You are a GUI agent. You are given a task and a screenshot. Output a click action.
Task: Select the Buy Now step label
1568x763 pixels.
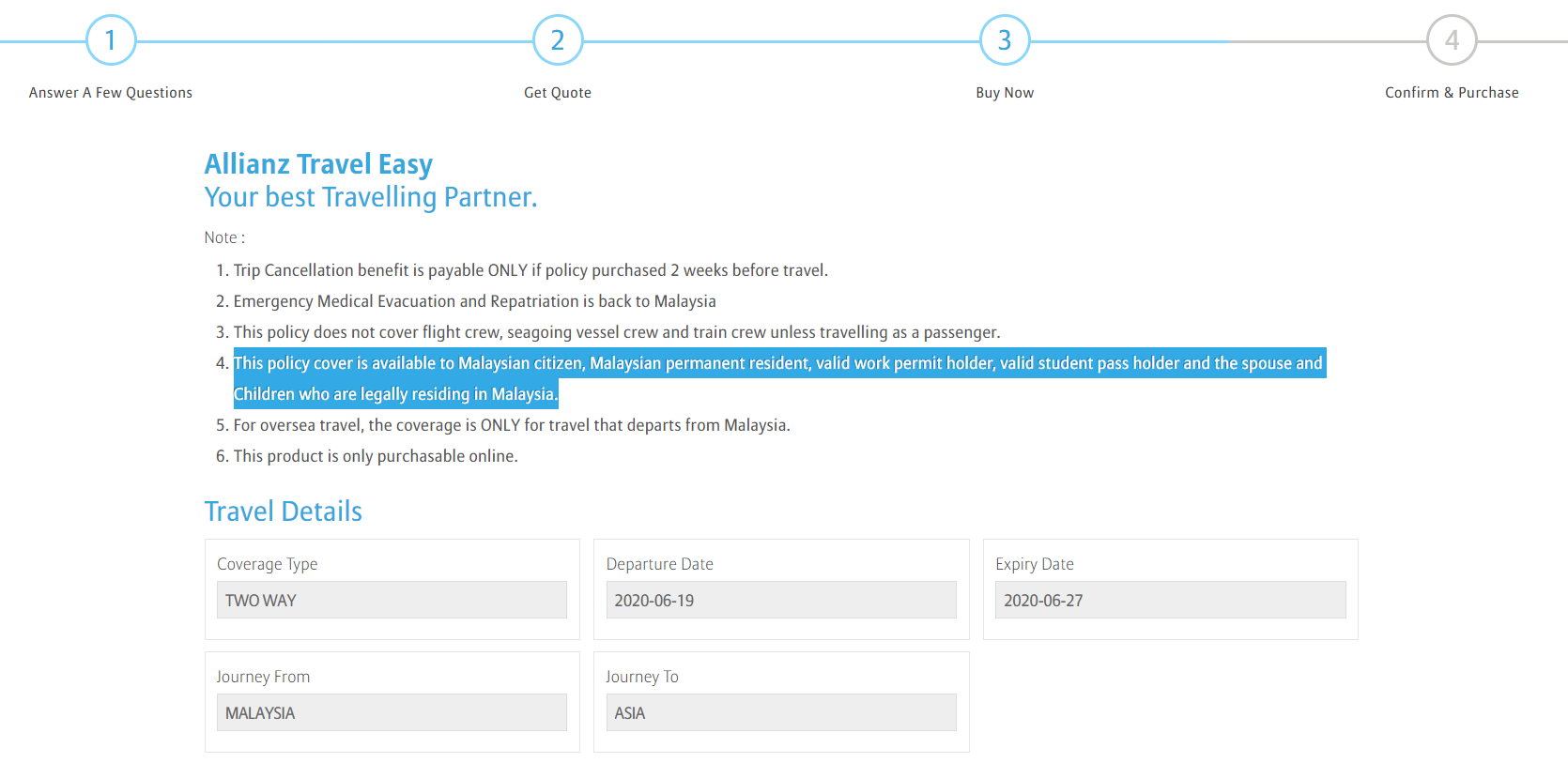coord(1005,93)
